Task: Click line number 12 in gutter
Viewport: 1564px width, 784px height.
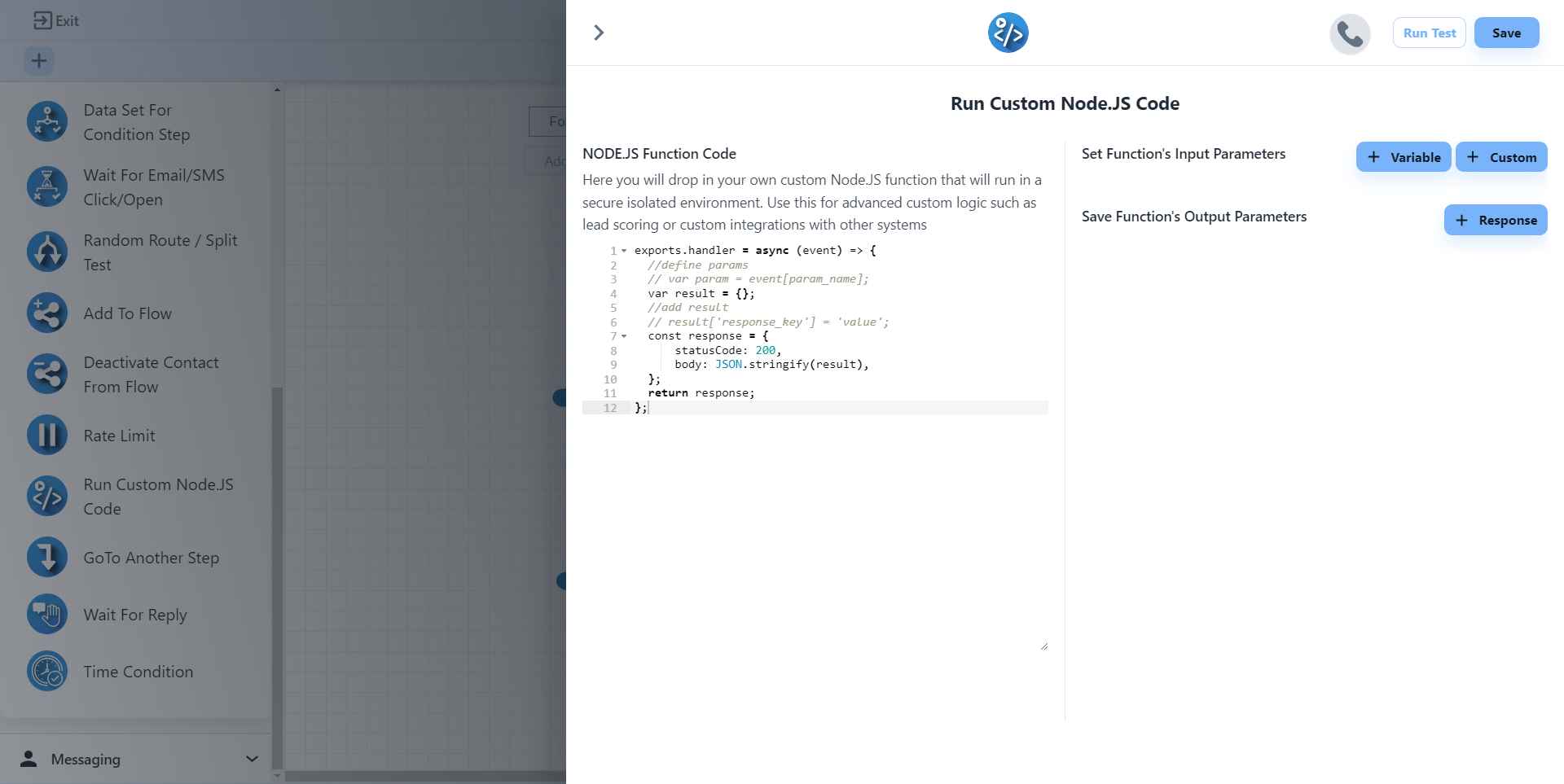Action: (610, 408)
